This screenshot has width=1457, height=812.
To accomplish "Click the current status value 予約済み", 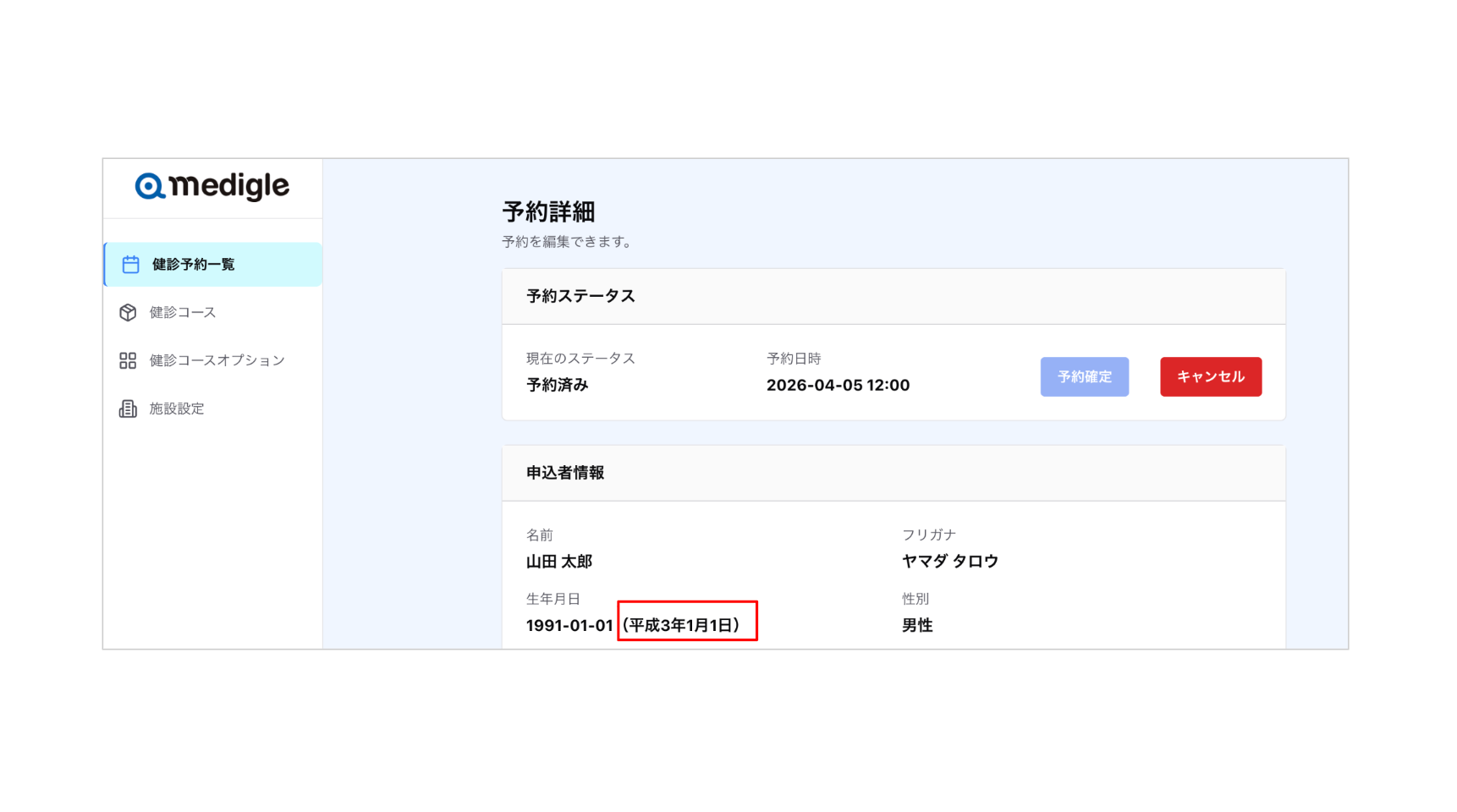I will [558, 386].
